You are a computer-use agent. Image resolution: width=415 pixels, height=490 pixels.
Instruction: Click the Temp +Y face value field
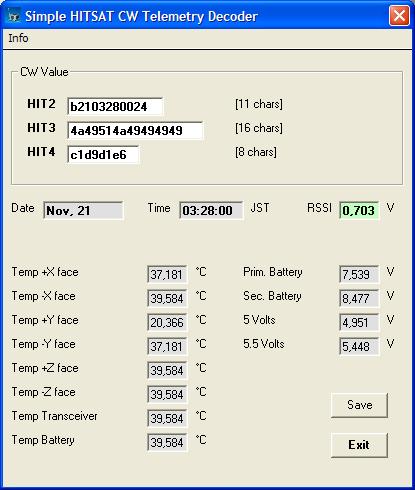[x=167, y=322]
